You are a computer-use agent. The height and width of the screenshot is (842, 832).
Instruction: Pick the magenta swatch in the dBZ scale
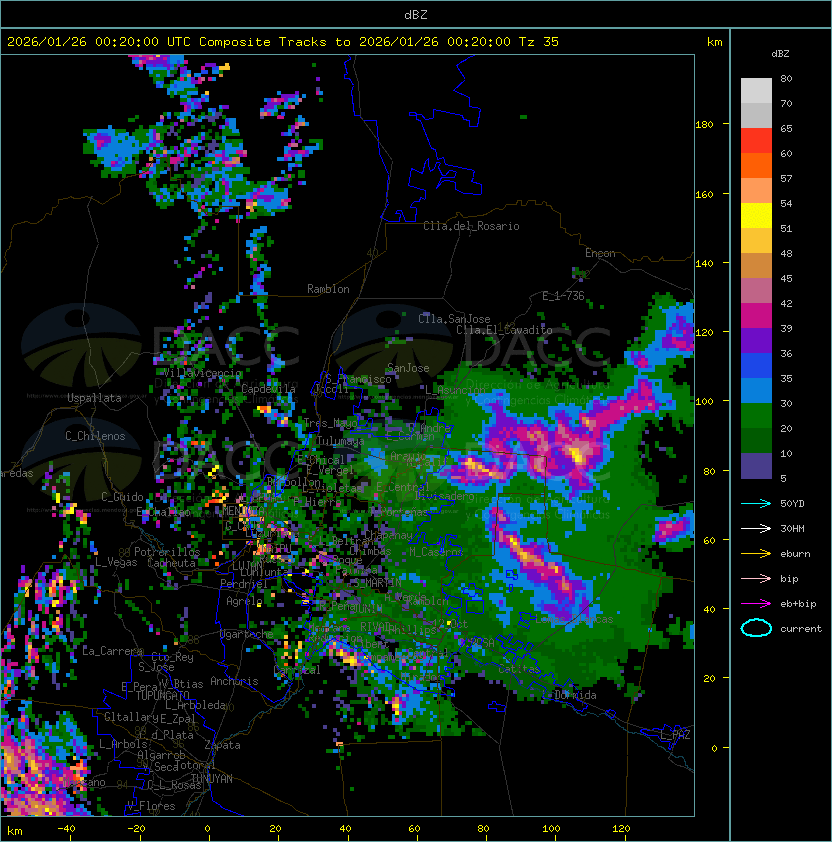[756, 315]
